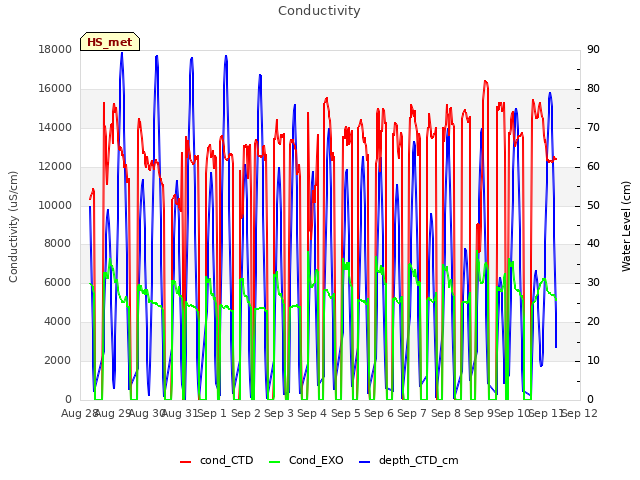640x480 pixels.
Task: Click the 70 right axis tick label
Action: [x=593, y=127]
